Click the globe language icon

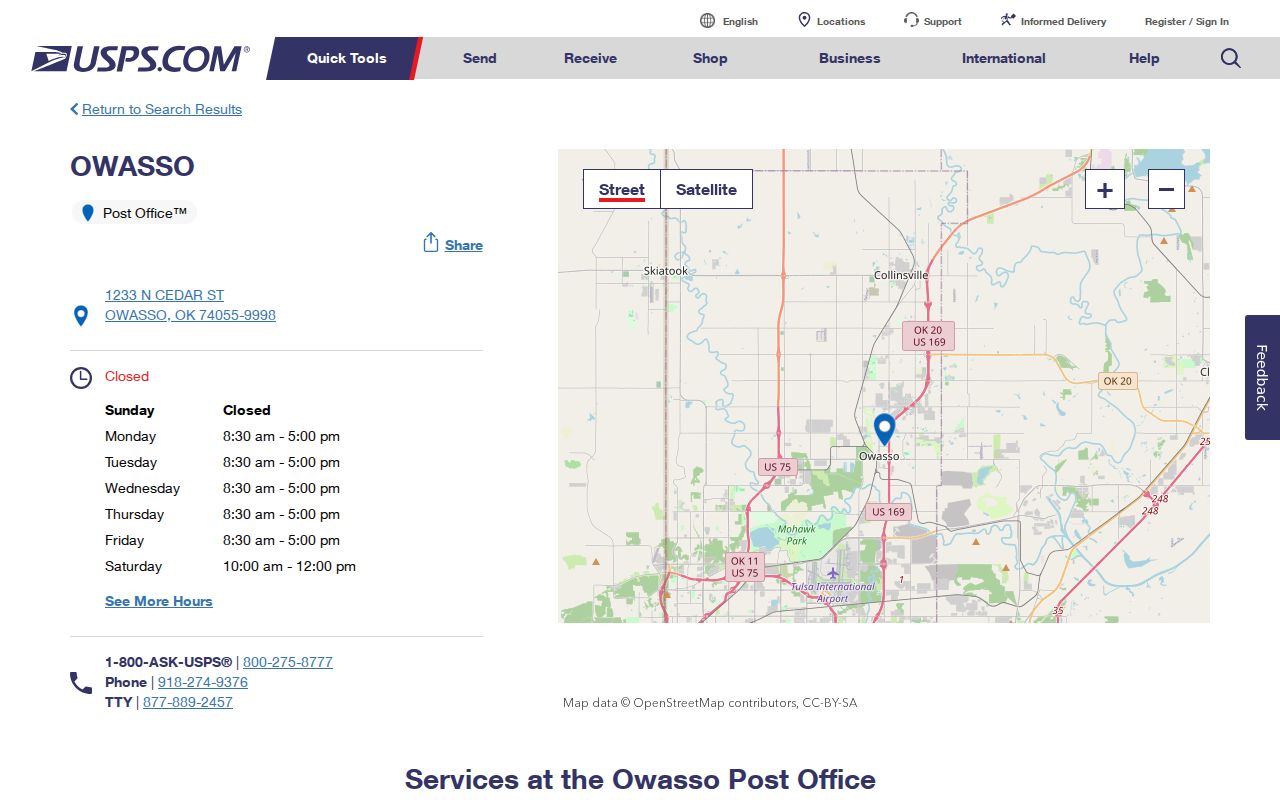pos(707,21)
